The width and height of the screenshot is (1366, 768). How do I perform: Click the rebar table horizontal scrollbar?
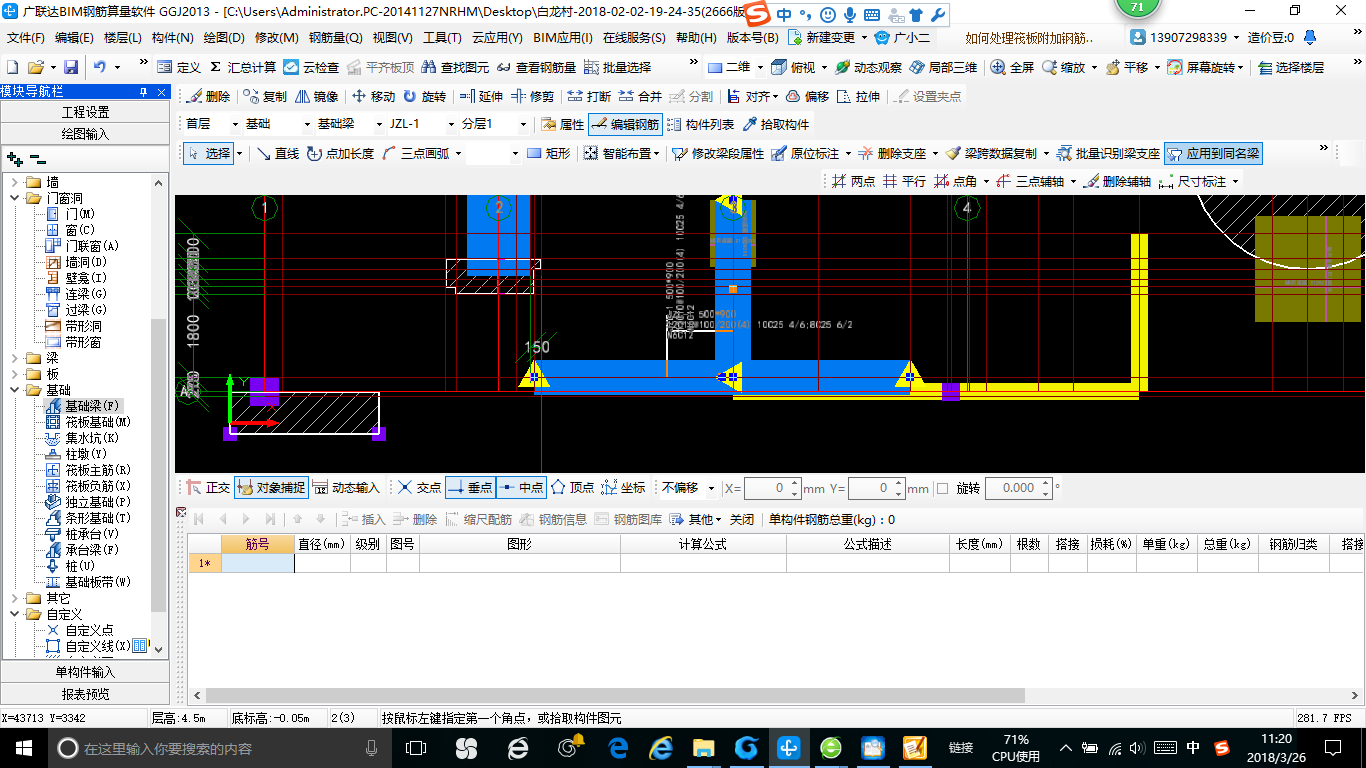614,695
